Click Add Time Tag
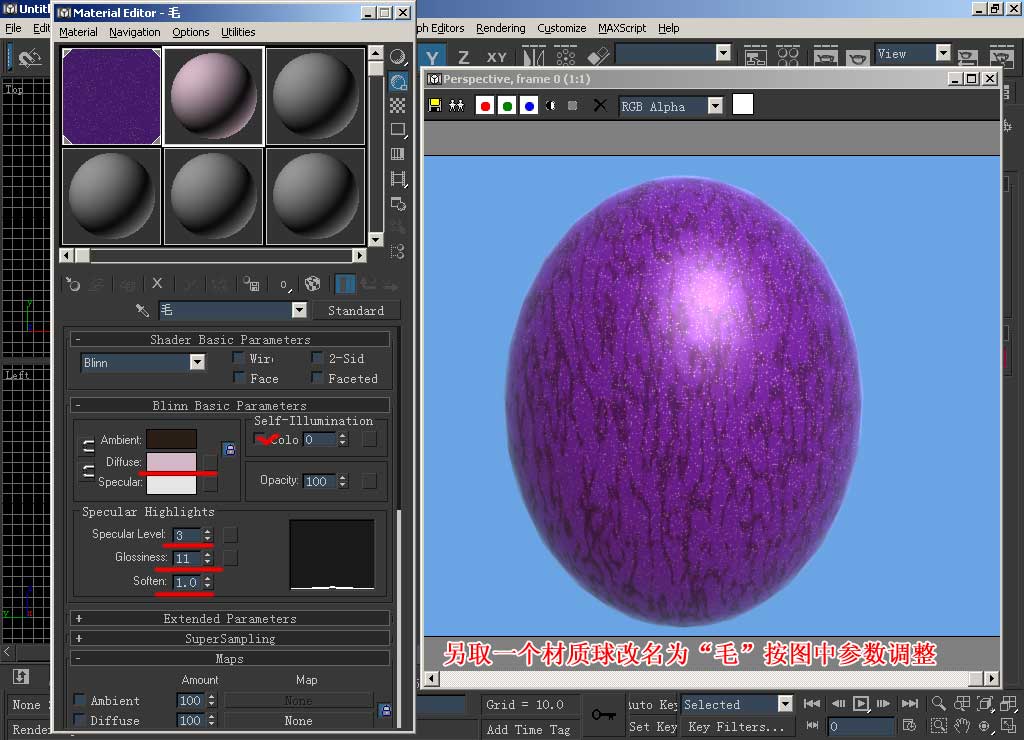This screenshot has width=1024, height=740. pos(528,730)
